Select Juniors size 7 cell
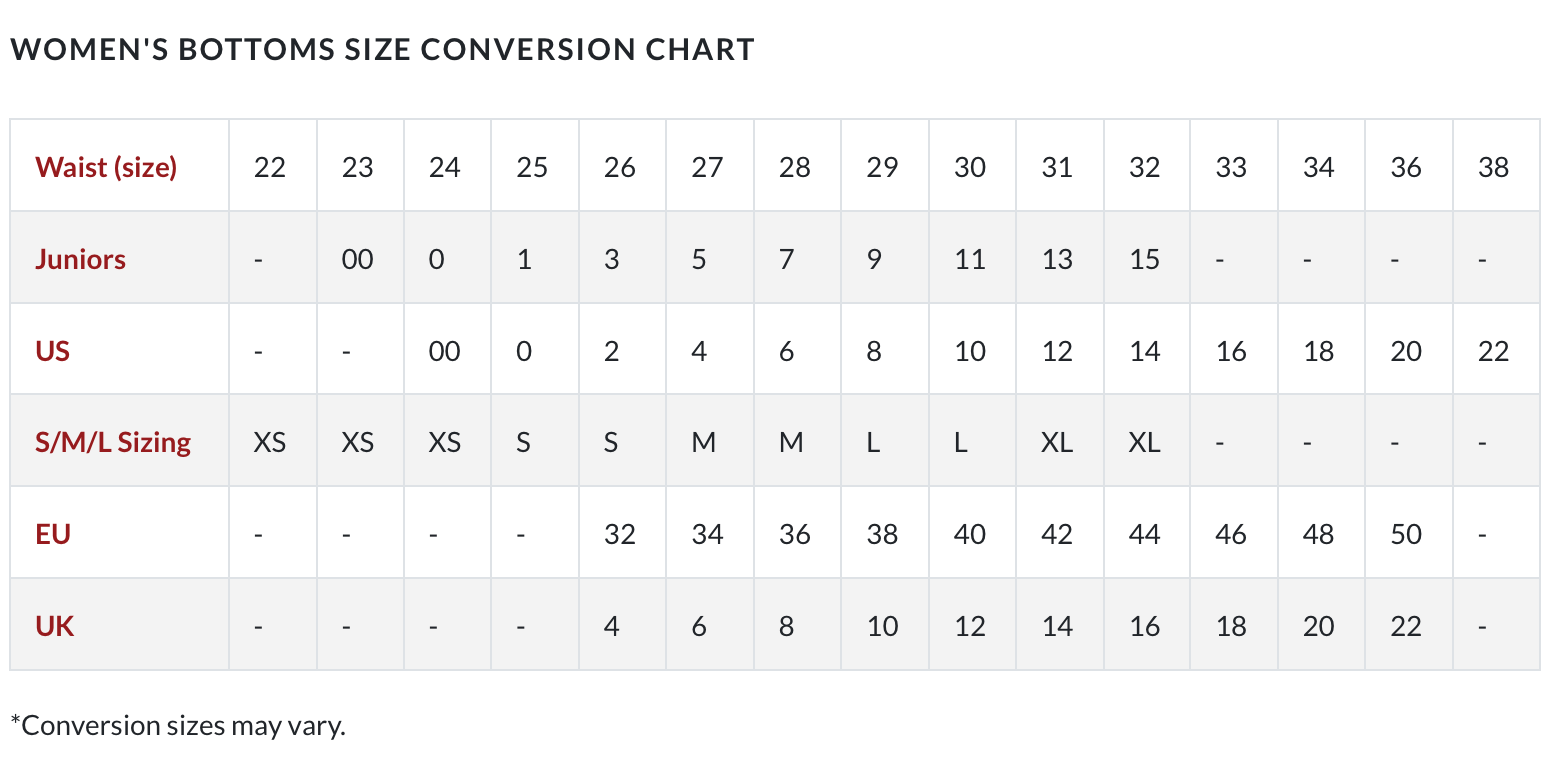The image size is (1568, 759). pos(798,258)
